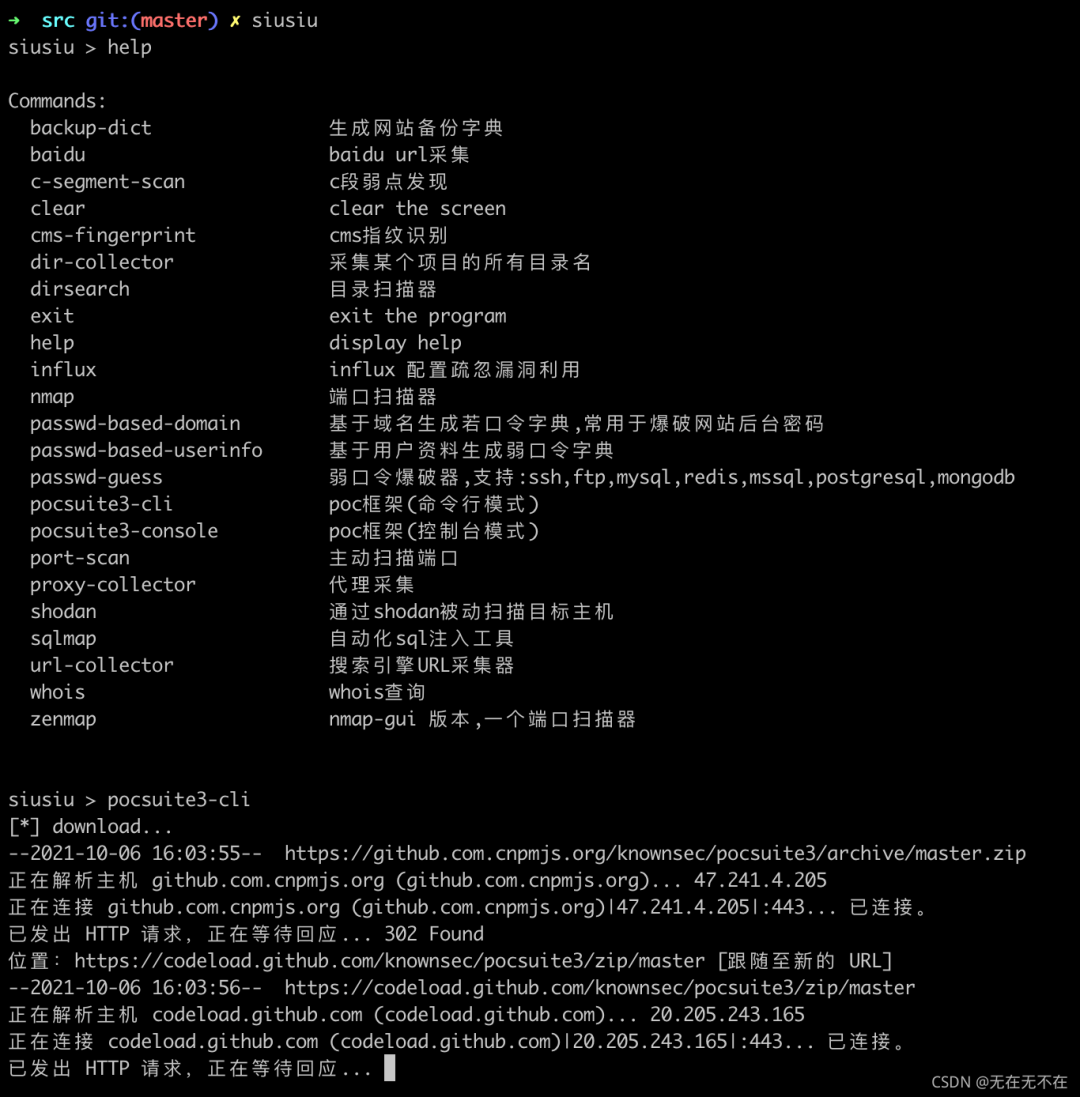Click the blinking terminal cursor block
Screen dimensions: 1080x1097
(x=390, y=1068)
